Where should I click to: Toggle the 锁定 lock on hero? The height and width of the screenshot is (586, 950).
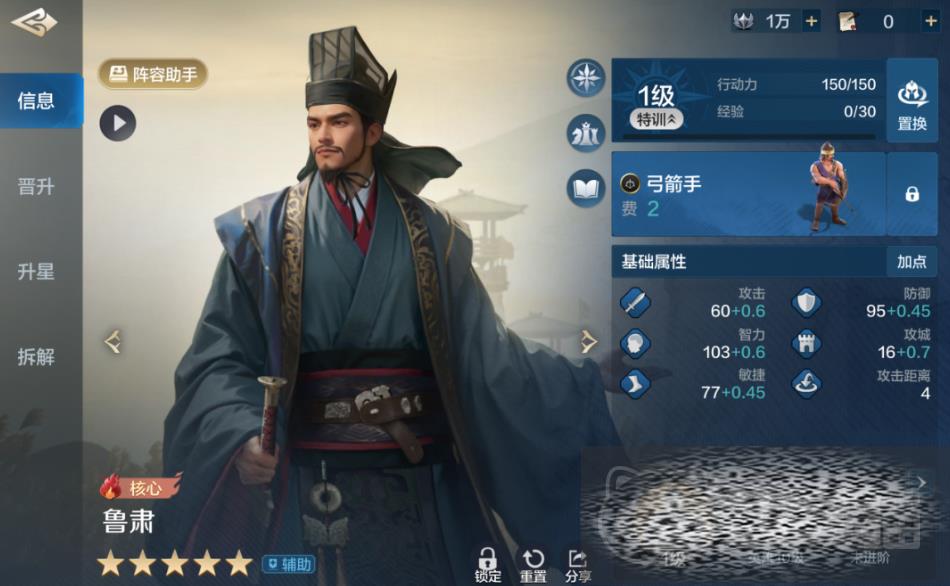[x=488, y=567]
